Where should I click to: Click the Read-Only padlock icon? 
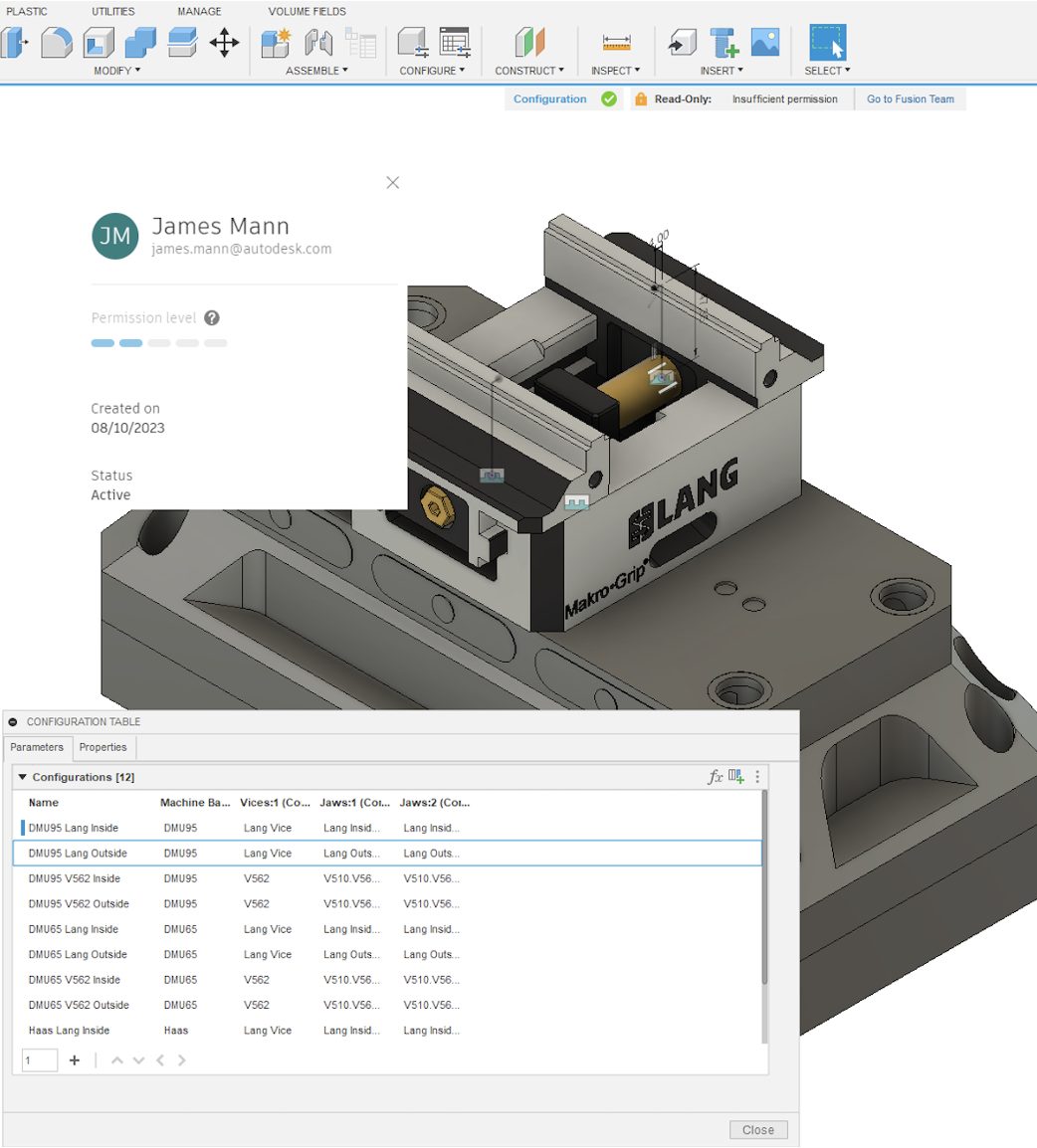(640, 98)
